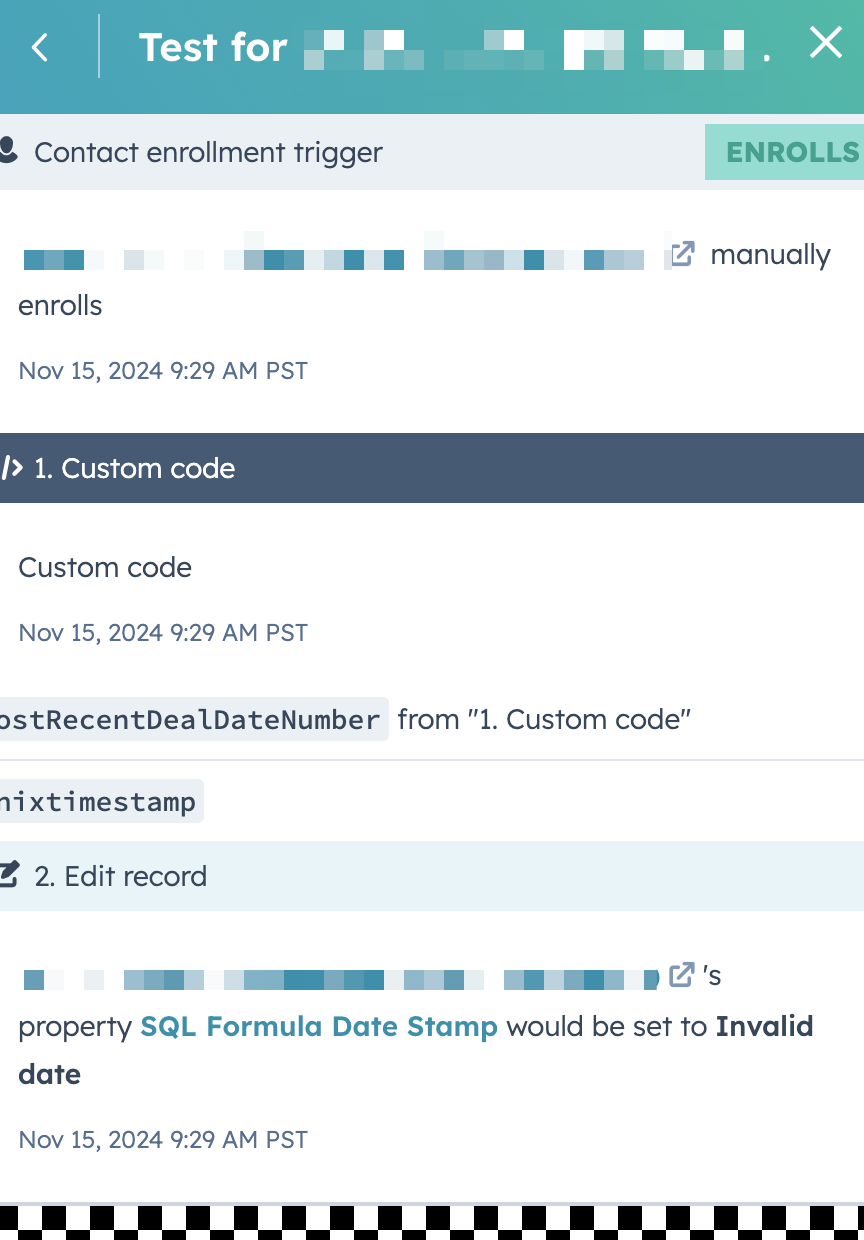Open the enrolled contact via external link icon
This screenshot has width=864, height=1240.
coord(680,255)
